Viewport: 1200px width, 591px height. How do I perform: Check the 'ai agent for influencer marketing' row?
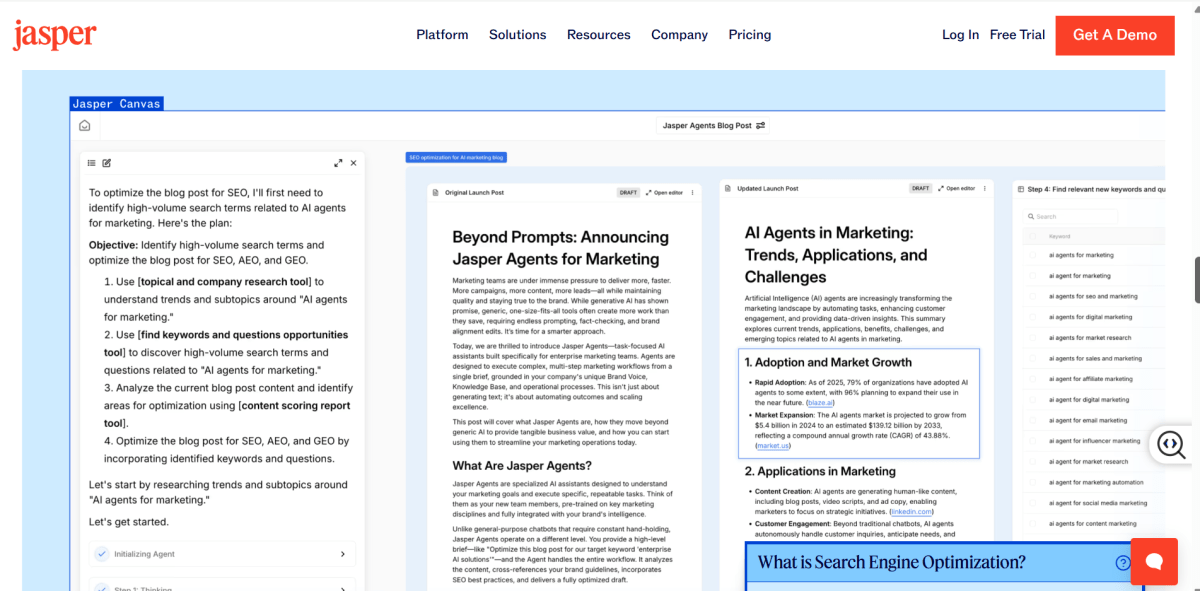(x=1033, y=441)
